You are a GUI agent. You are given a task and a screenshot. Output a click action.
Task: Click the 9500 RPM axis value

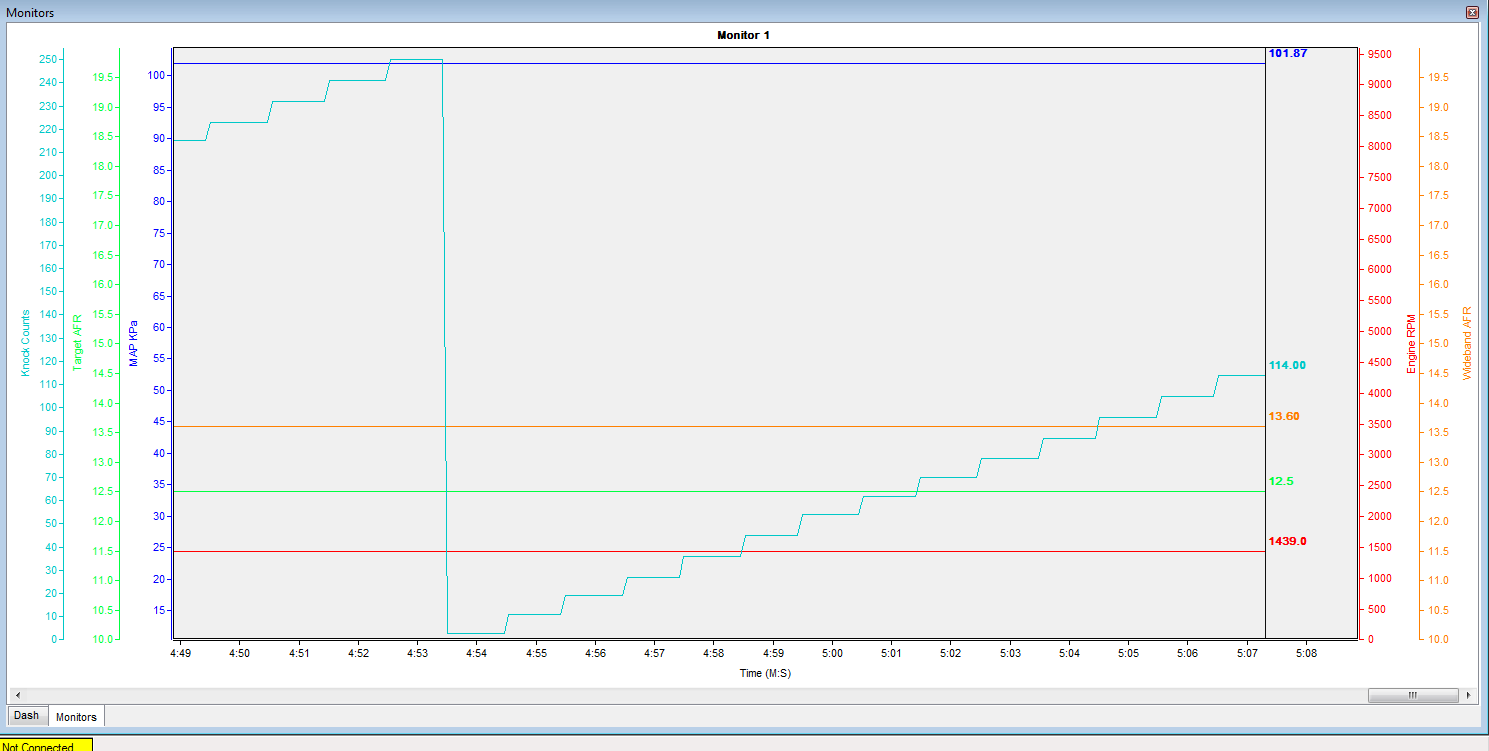pos(1382,54)
